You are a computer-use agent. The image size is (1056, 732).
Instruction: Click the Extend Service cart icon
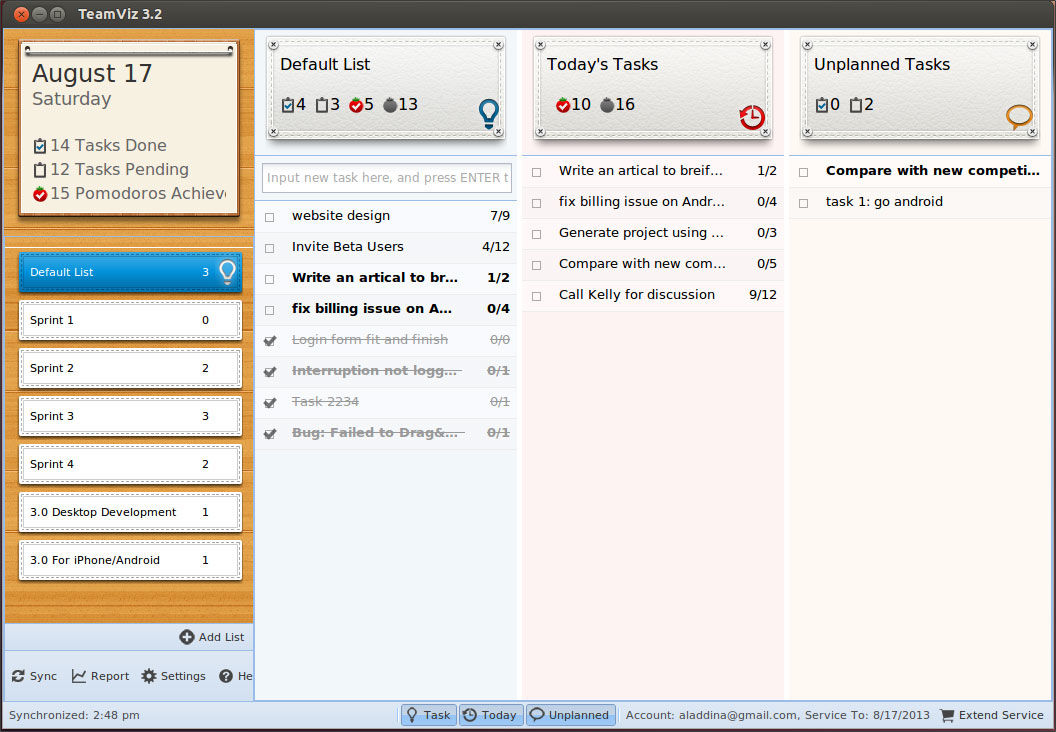(x=947, y=715)
